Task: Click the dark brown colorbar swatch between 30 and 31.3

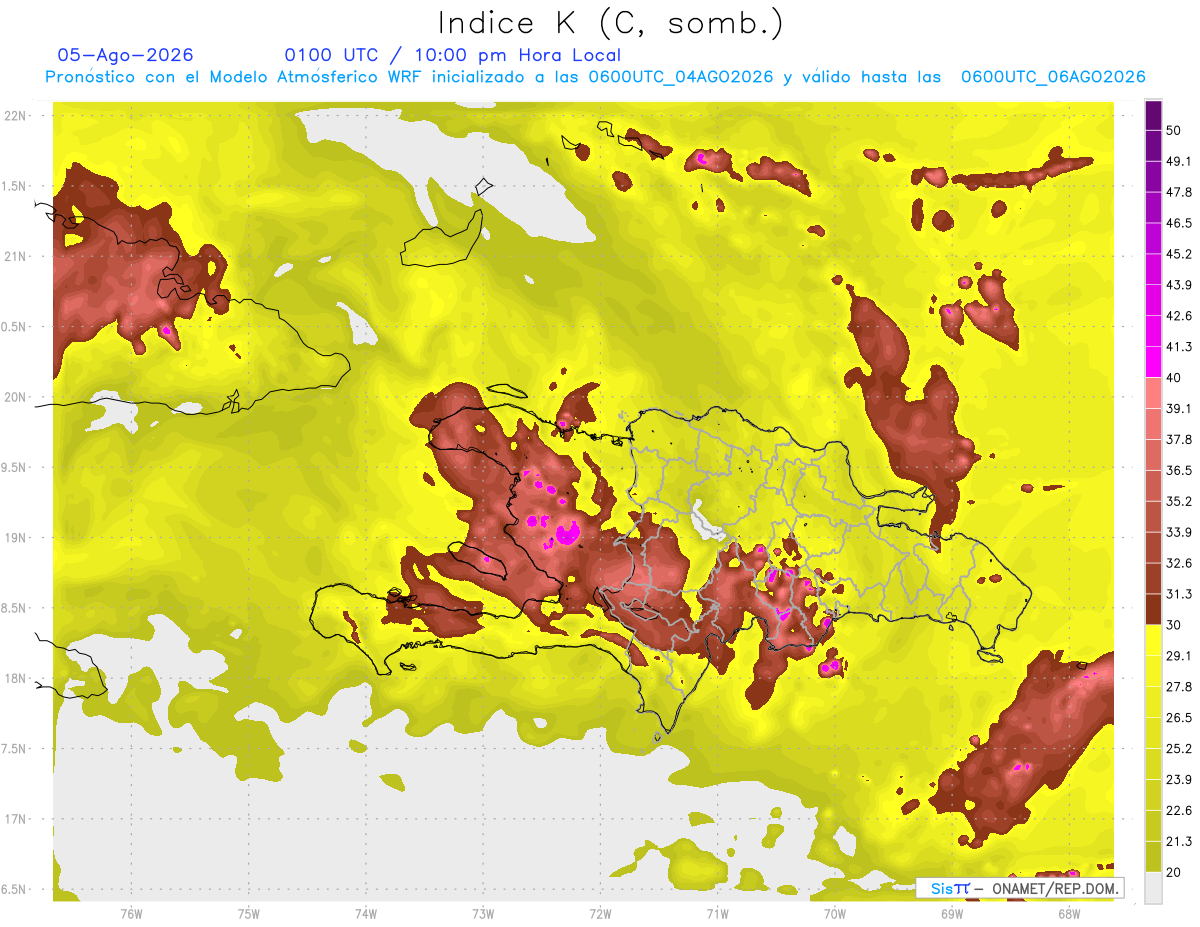Action: click(x=1153, y=610)
